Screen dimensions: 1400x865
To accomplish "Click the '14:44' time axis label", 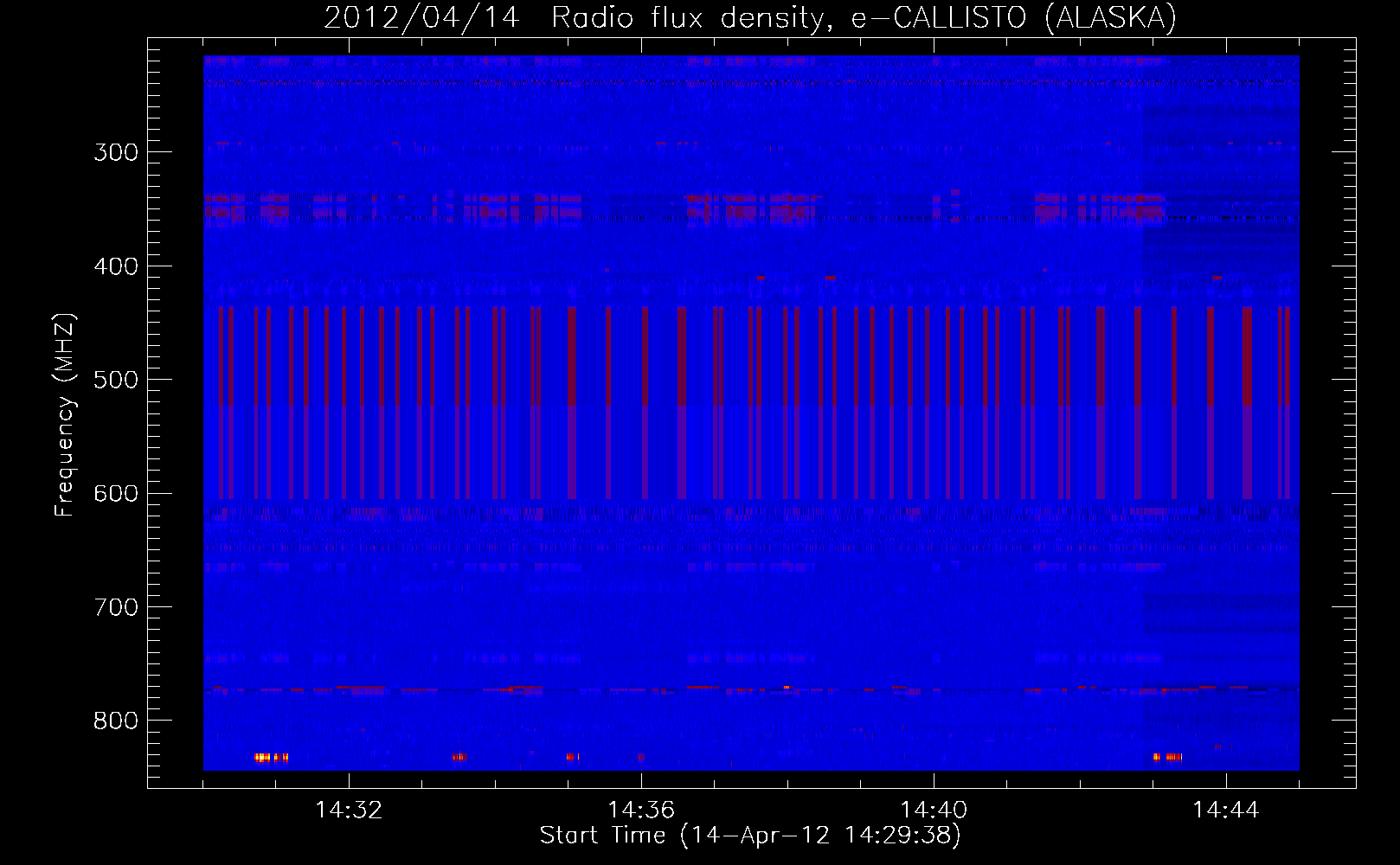I will click(1226, 810).
